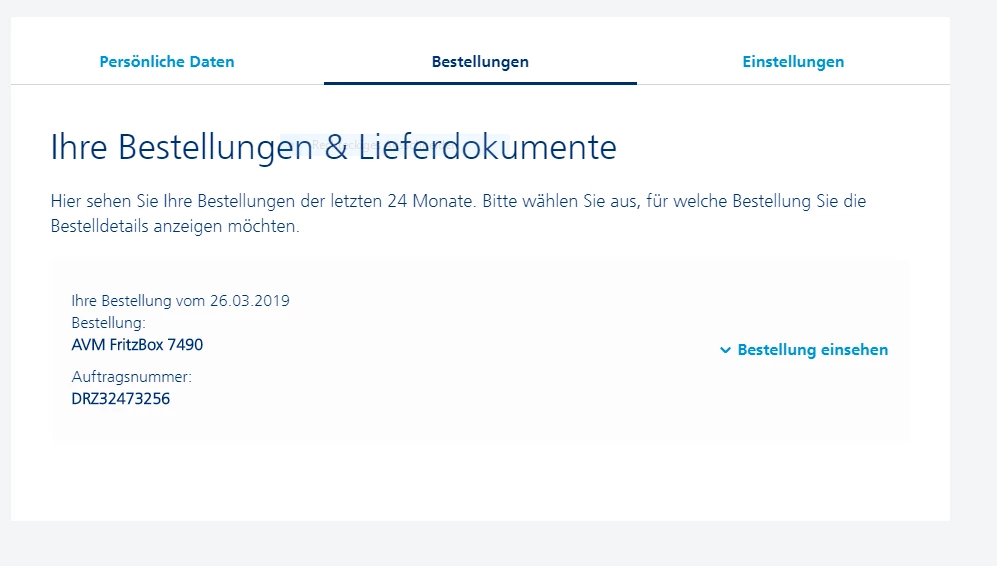Click the 'Auftragsnummer:' field label
Viewport: 997px width, 566px height.
[x=131, y=377]
